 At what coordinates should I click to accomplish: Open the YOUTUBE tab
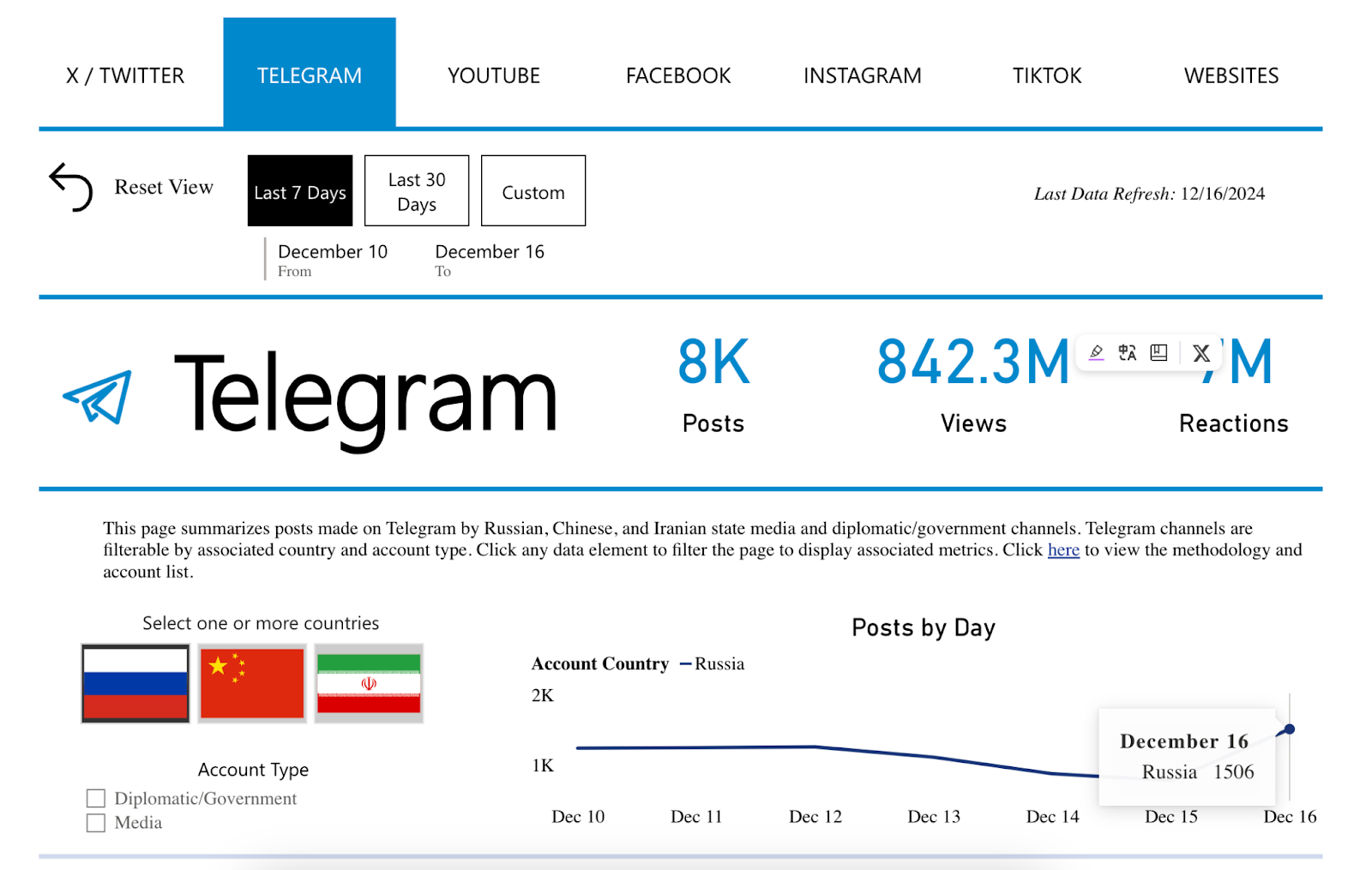(x=494, y=75)
